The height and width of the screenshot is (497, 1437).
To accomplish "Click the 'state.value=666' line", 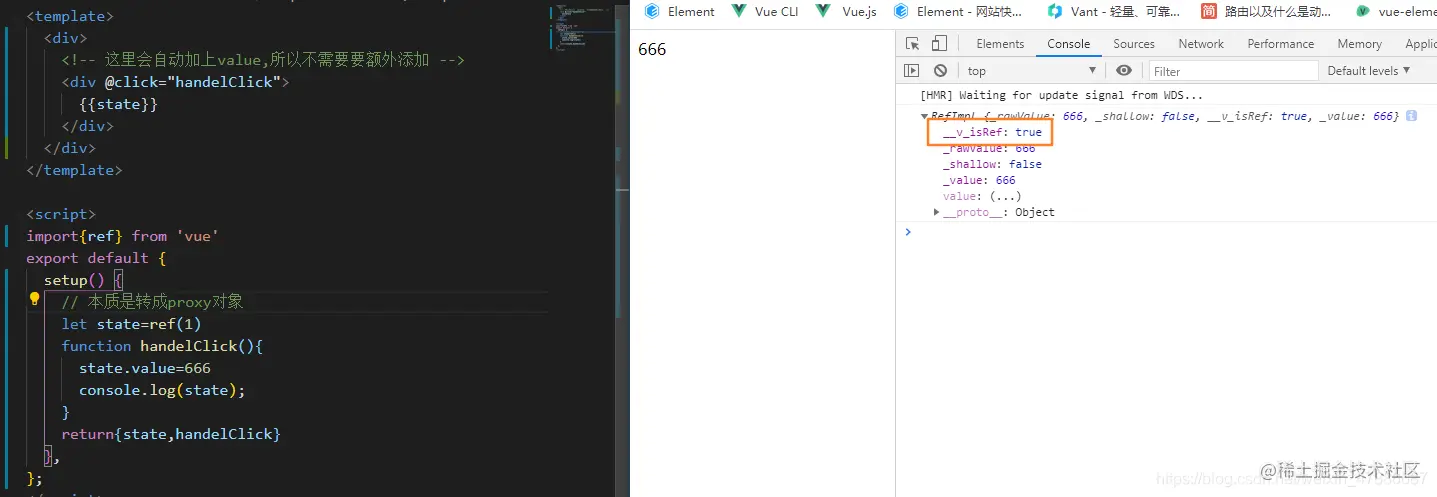I will point(145,368).
